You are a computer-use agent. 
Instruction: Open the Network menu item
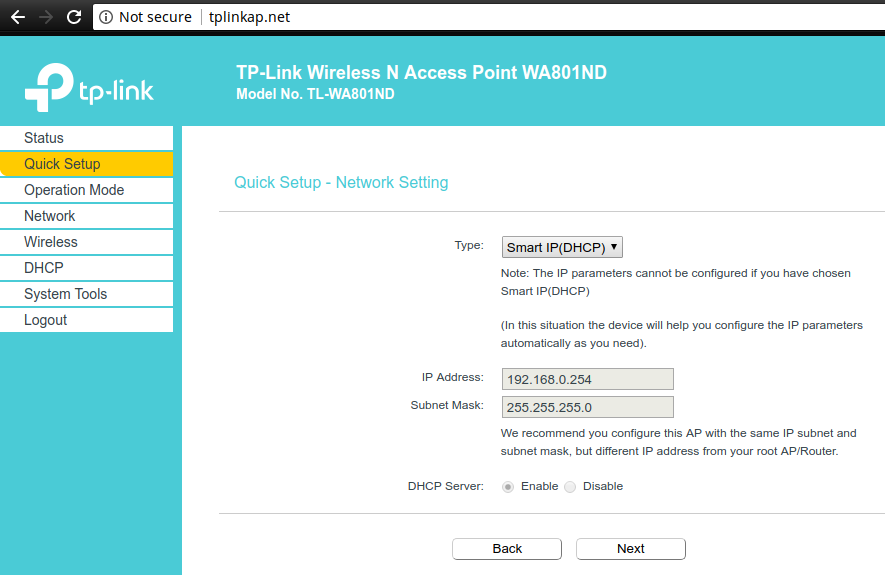(x=87, y=216)
